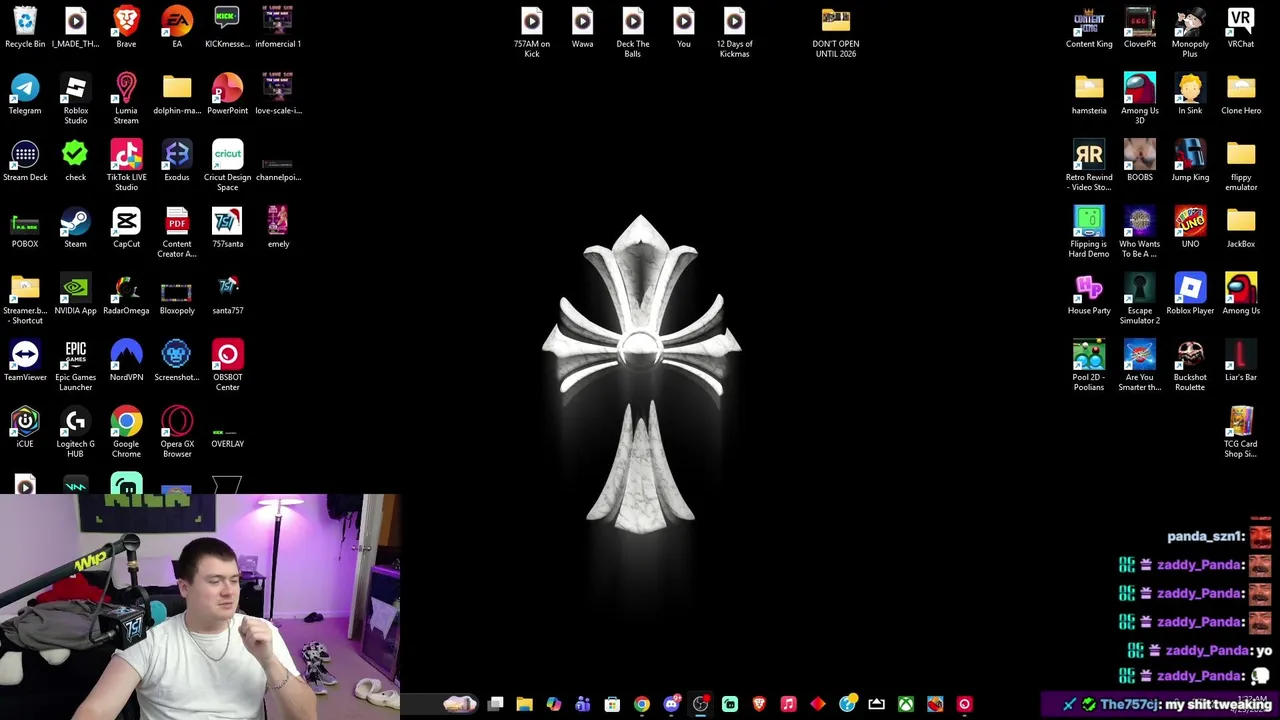The width and height of the screenshot is (1280, 720).
Task: Launch Opera GX Browser shortcut
Action: coord(177,433)
